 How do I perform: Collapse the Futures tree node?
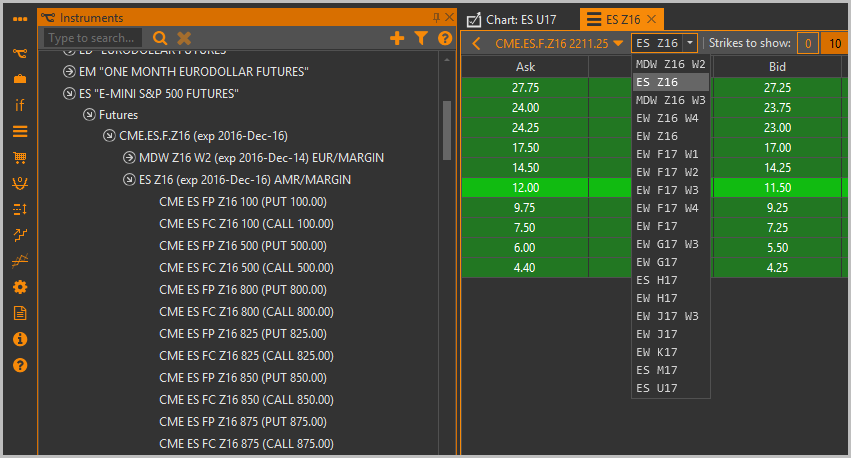(89, 114)
